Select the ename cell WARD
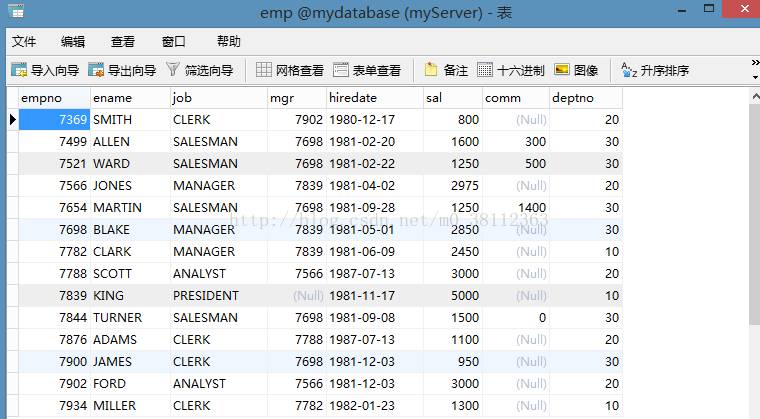760x419 pixels. point(130,163)
